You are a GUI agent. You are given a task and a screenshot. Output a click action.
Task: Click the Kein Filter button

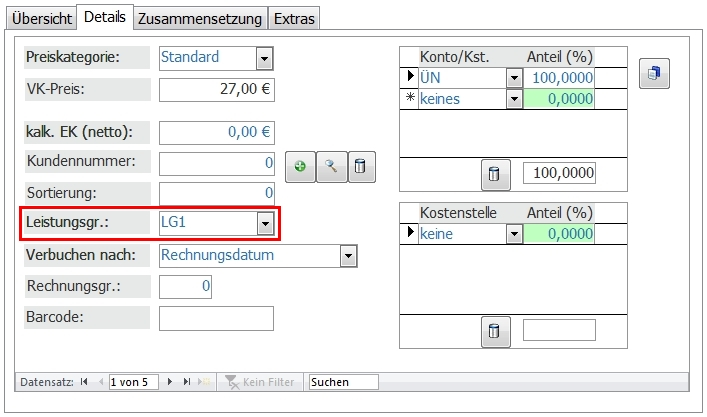(262, 382)
